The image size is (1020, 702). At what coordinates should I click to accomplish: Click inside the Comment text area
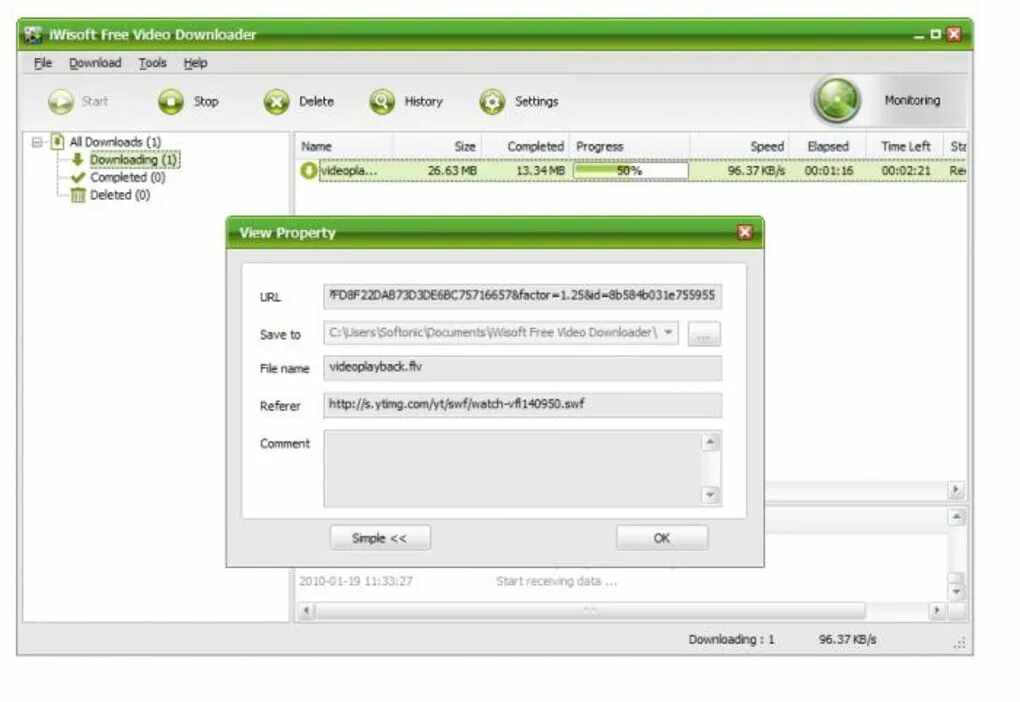(513, 468)
